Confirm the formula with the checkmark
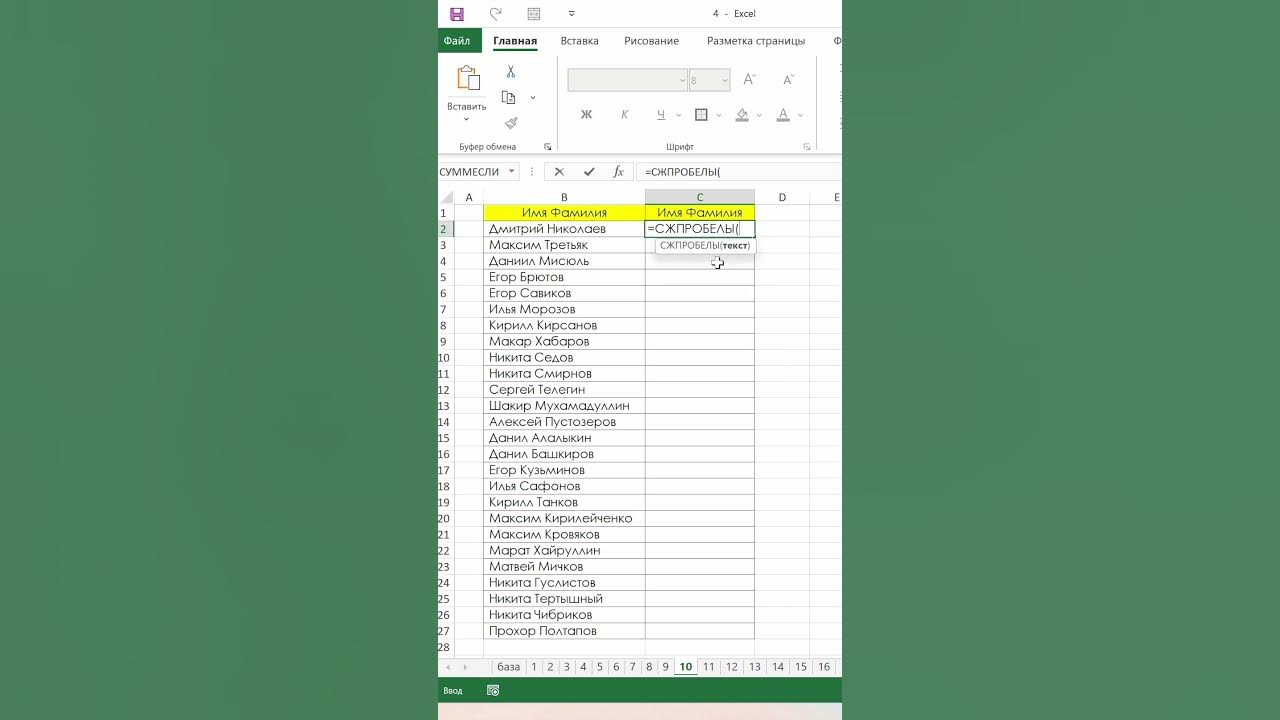This screenshot has width=1280, height=720. pos(589,172)
